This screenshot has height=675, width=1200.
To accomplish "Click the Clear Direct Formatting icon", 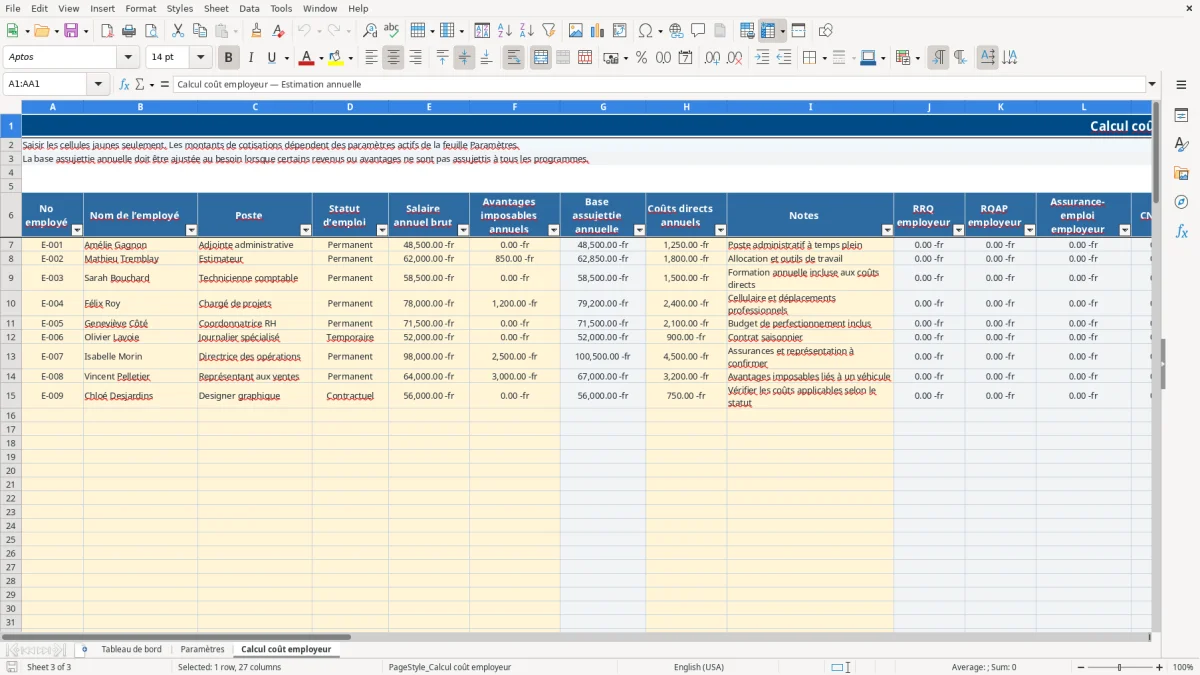I will click(278, 31).
